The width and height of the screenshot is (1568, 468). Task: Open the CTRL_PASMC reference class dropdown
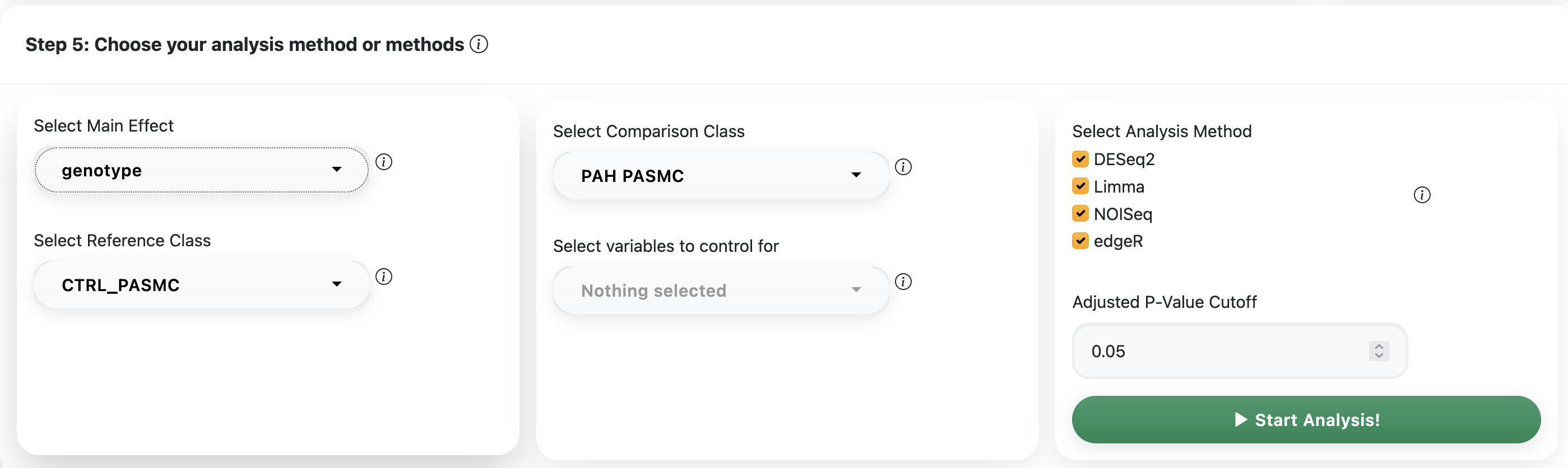201,284
